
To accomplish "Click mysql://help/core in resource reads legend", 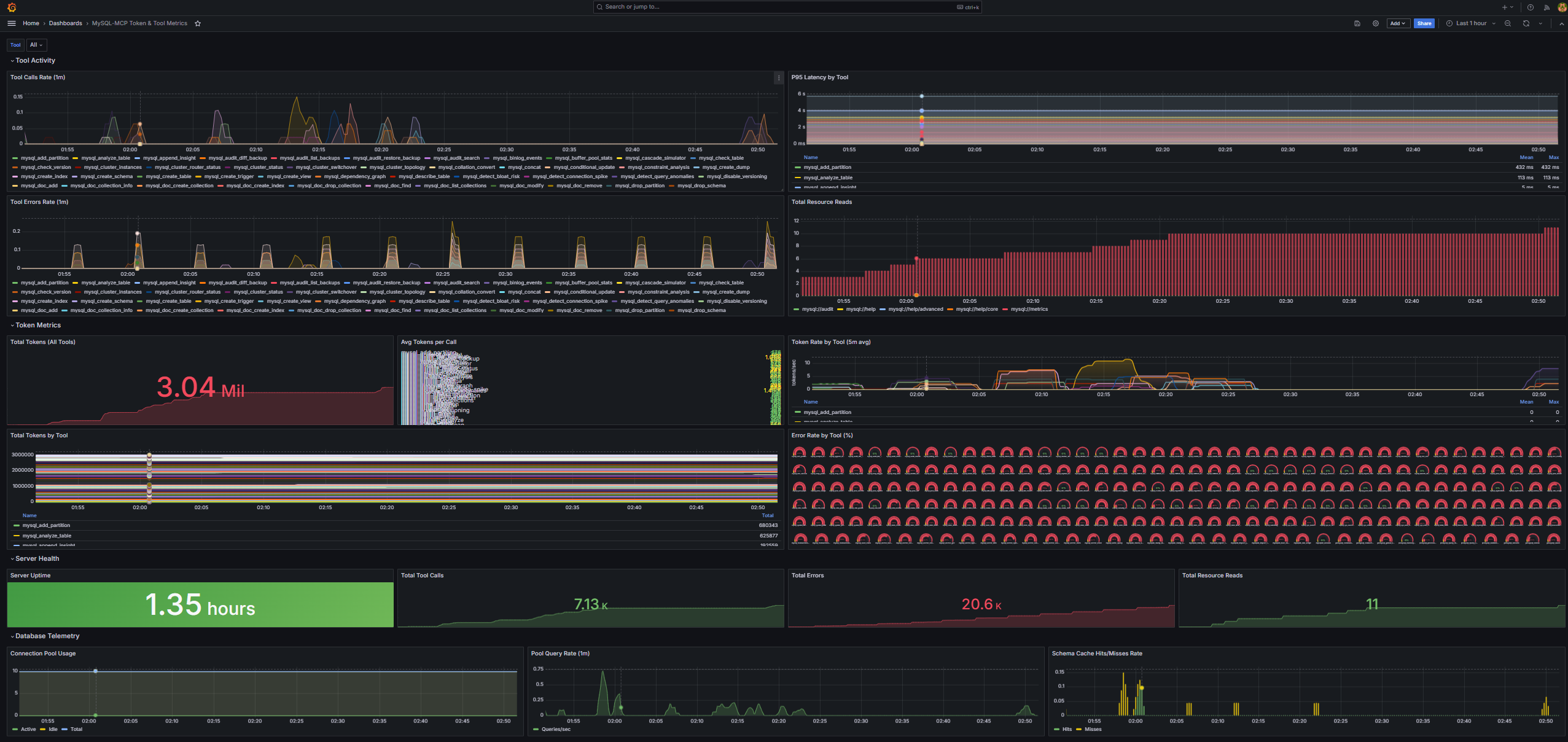I will click(x=977, y=309).
